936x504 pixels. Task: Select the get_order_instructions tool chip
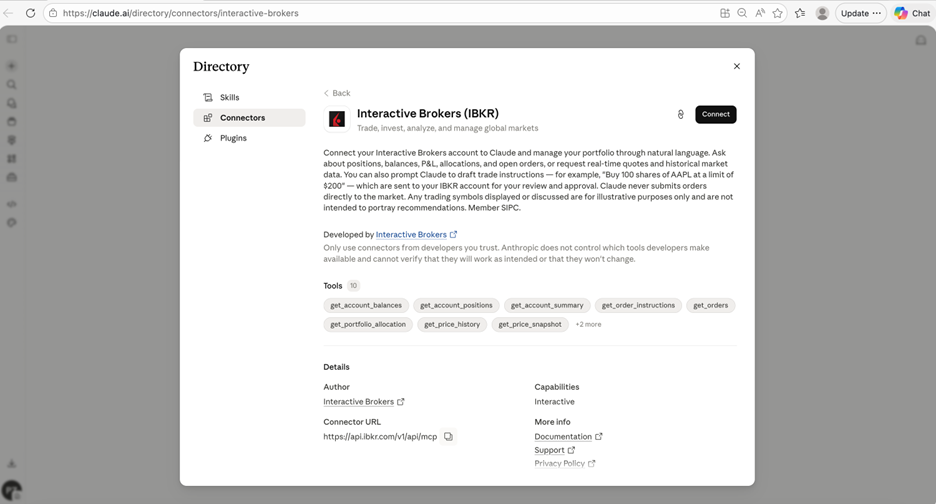(638, 305)
